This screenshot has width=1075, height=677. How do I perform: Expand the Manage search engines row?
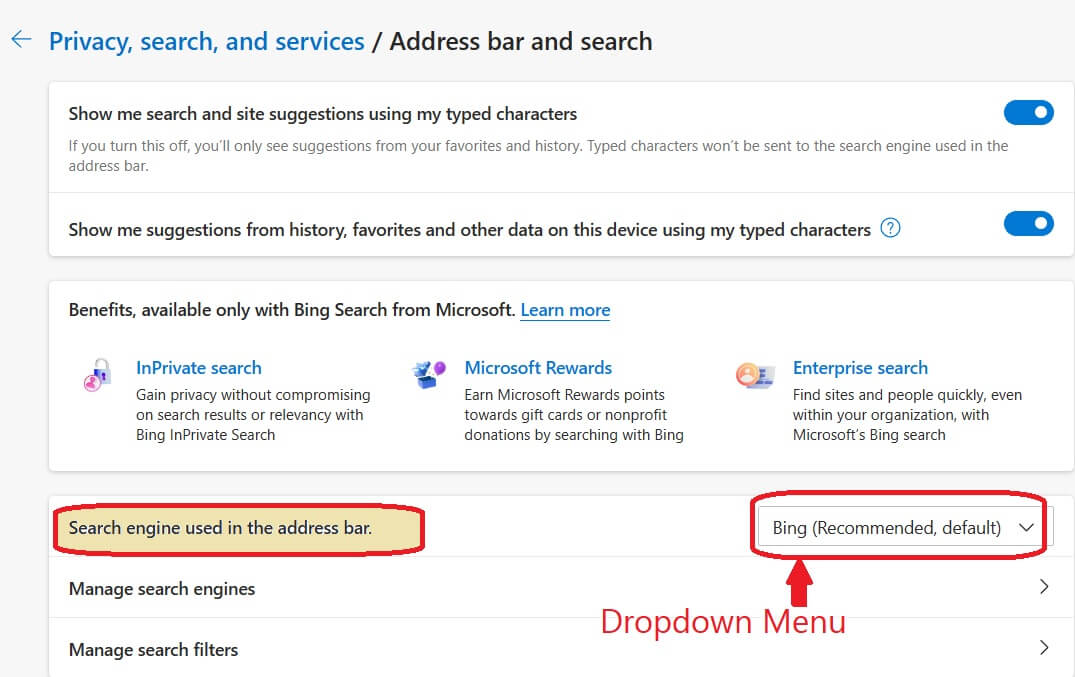pyautogui.click(x=161, y=589)
